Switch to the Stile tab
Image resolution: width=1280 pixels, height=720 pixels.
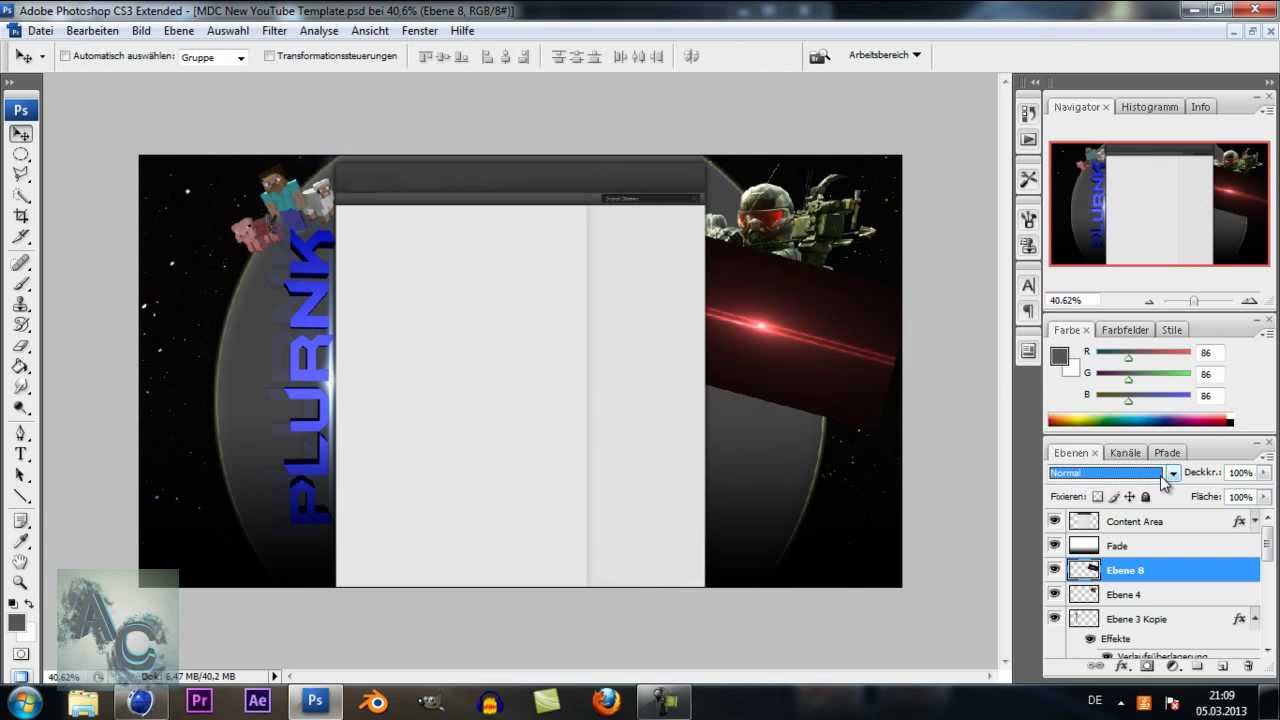tap(1172, 330)
